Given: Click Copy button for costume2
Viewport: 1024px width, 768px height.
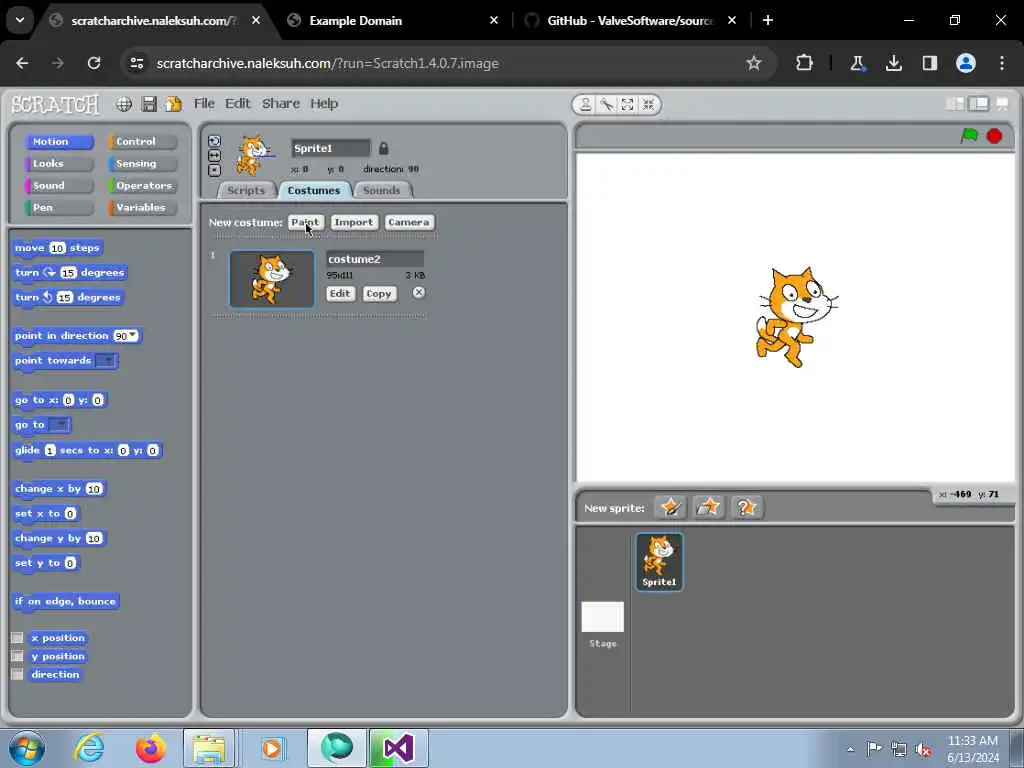Looking at the screenshot, I should pos(379,293).
